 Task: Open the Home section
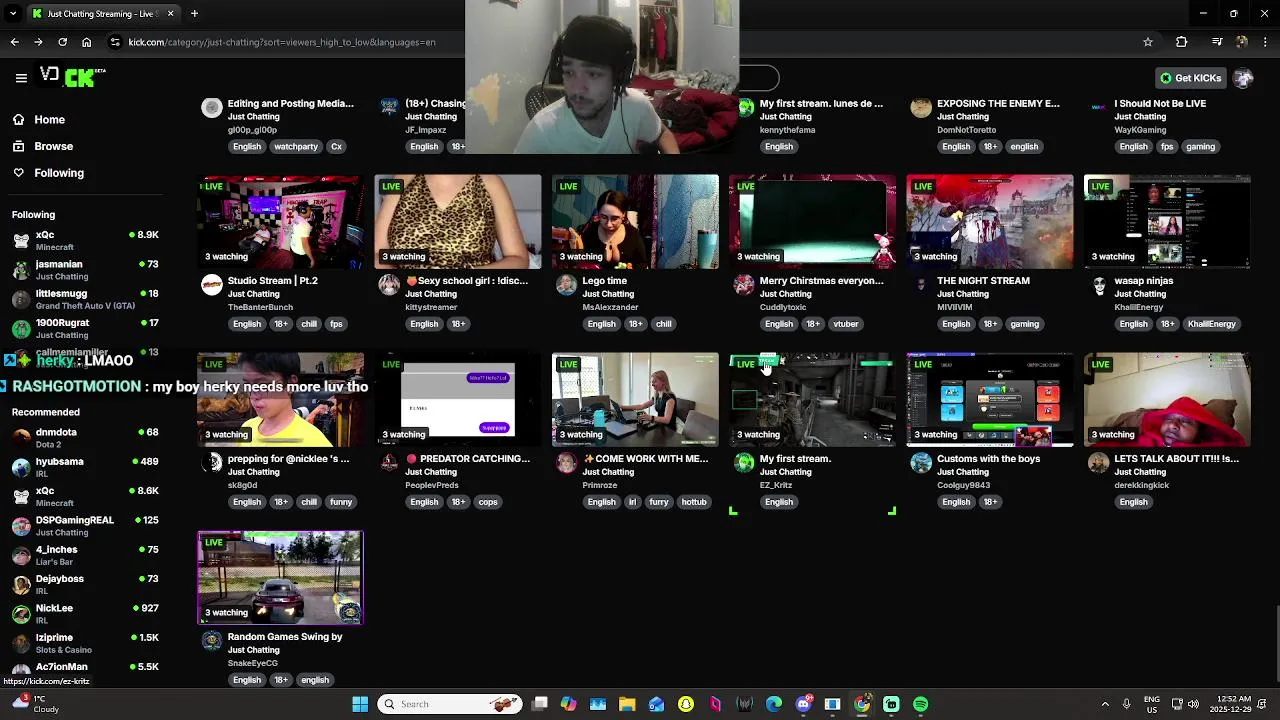click(38, 120)
